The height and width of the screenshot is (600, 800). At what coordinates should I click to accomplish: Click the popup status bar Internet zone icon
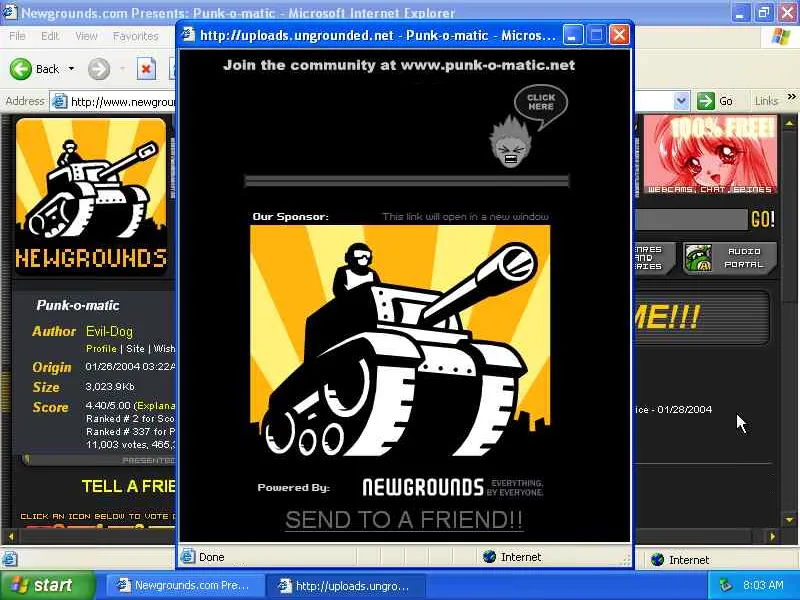[489, 557]
